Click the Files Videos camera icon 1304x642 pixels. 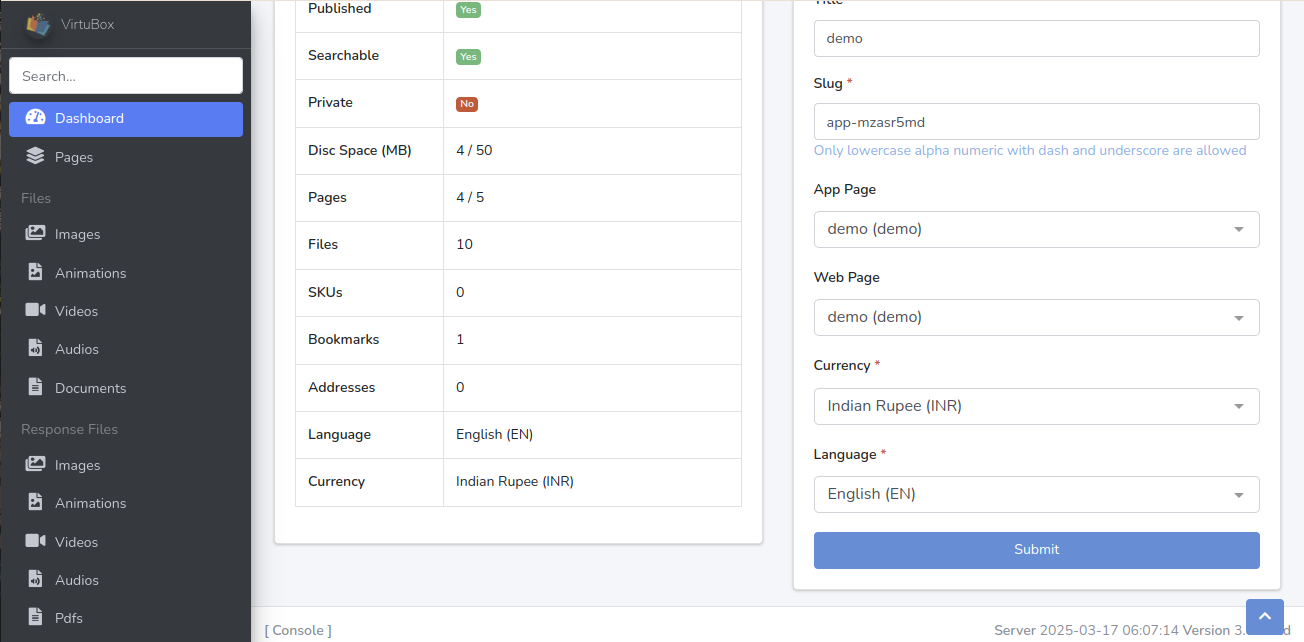click(36, 310)
